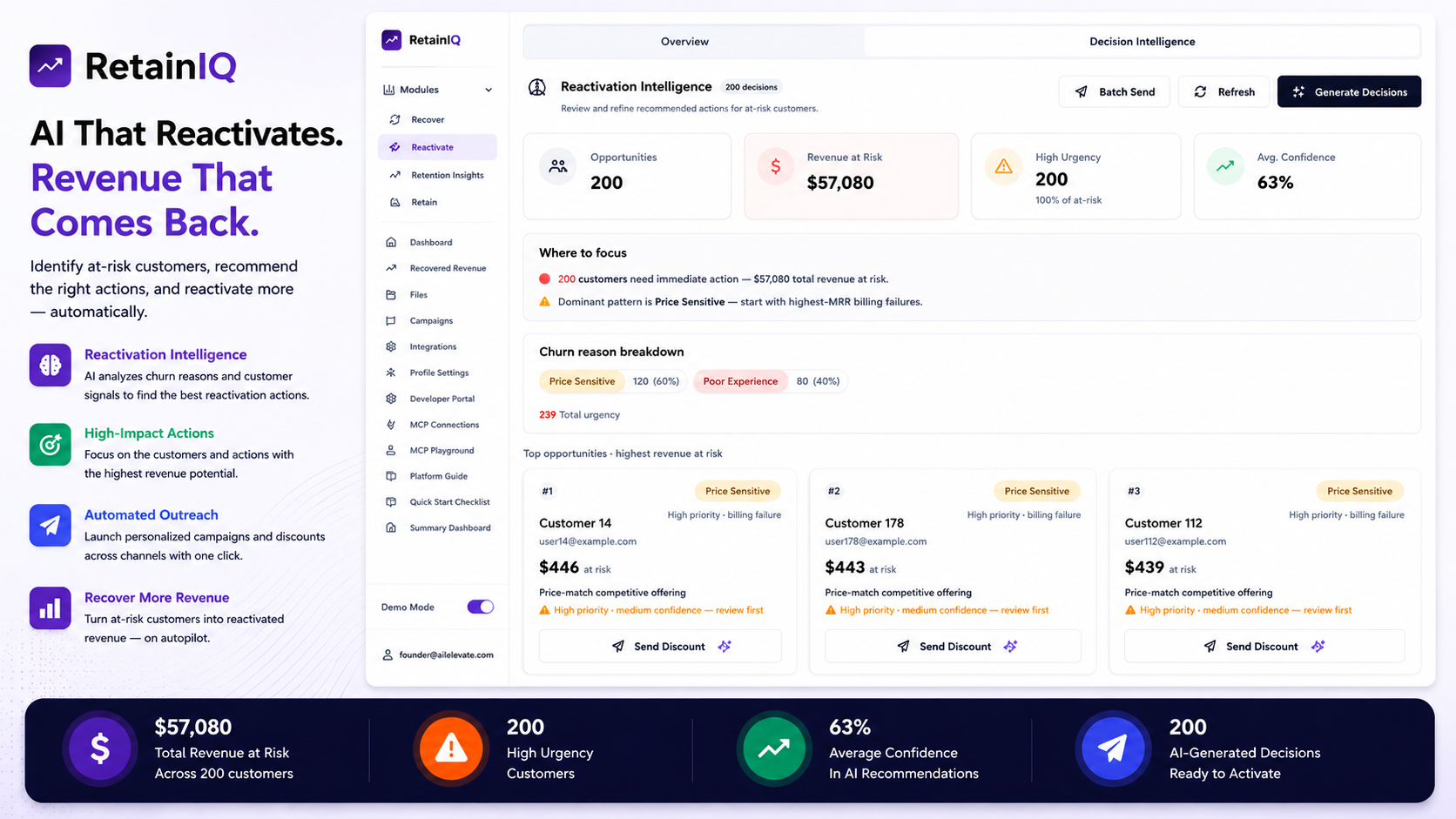Click the Platform Guide book icon
The image size is (1456, 819).
pyautogui.click(x=391, y=476)
